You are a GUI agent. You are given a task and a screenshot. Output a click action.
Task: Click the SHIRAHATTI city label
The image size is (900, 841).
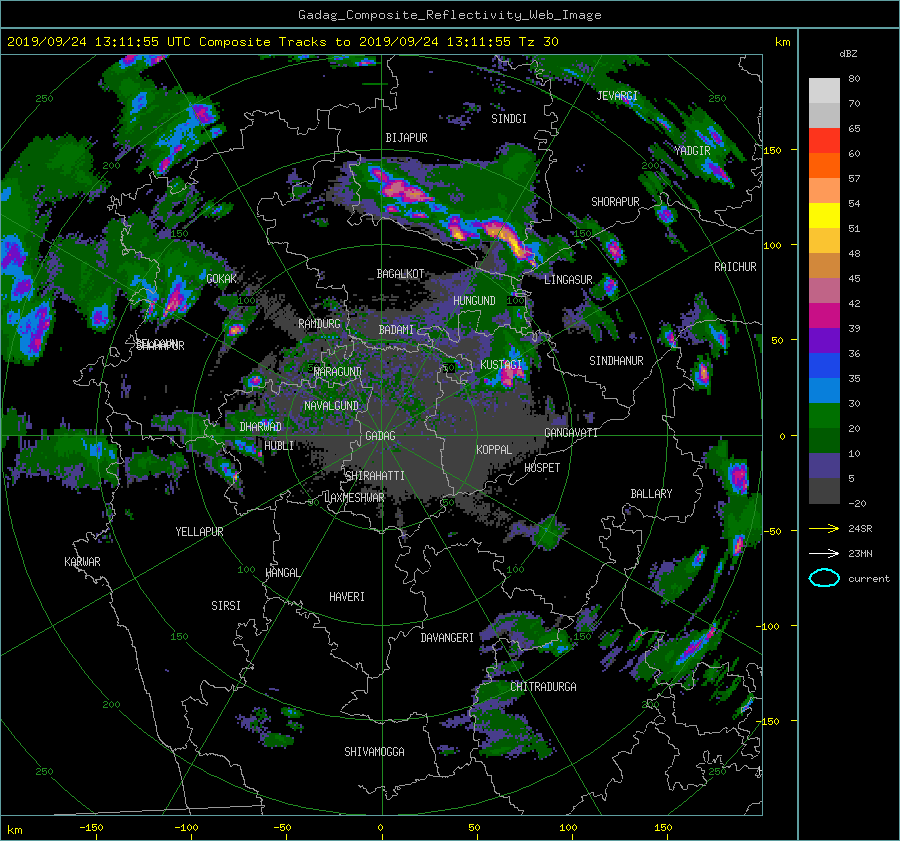point(375,476)
